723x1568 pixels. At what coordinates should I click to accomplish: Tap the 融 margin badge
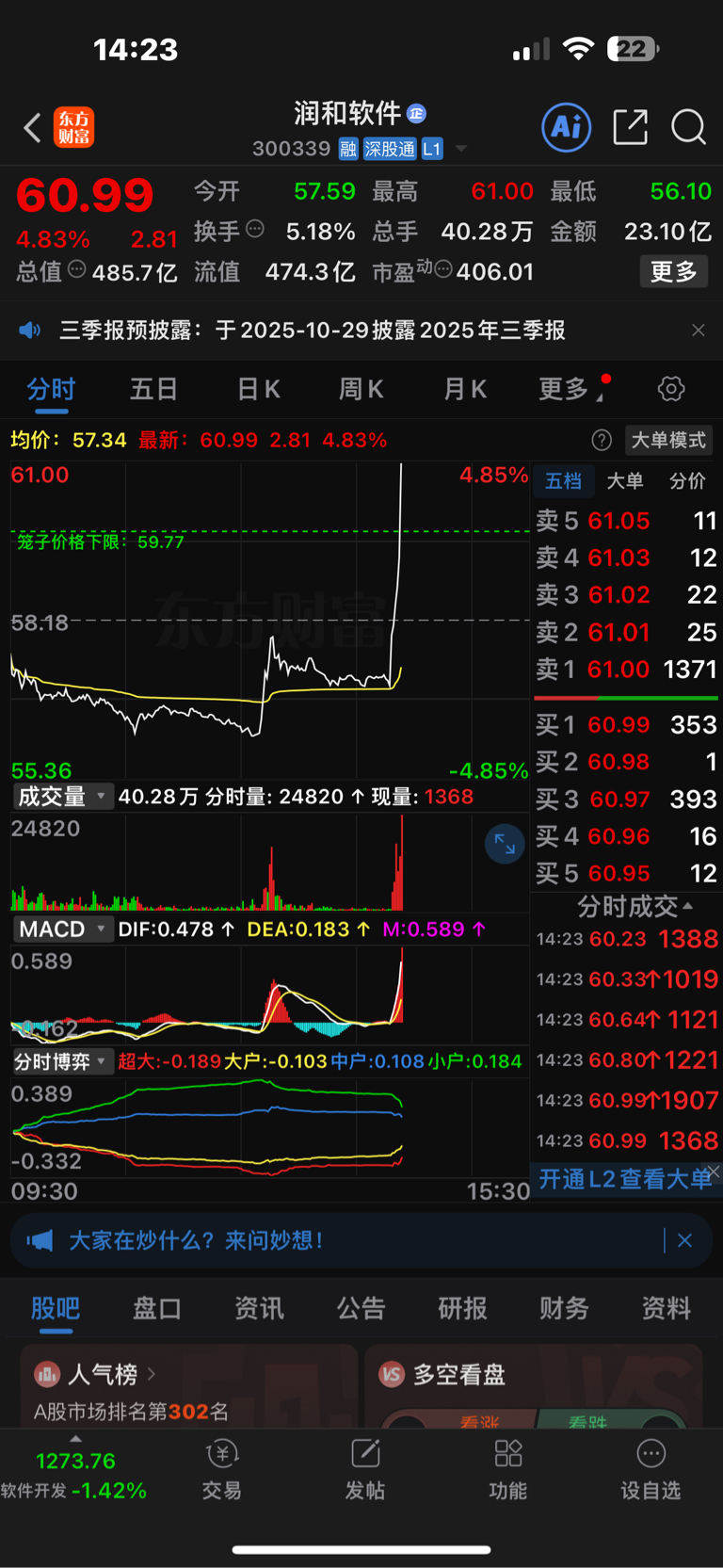(x=348, y=149)
